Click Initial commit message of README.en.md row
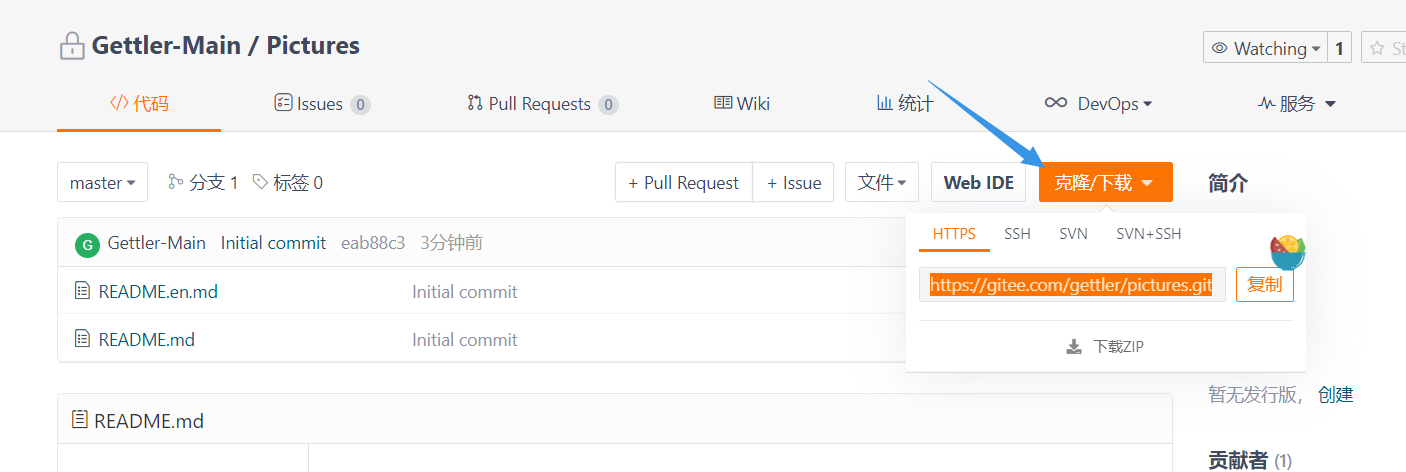1406x472 pixels. tap(465, 291)
